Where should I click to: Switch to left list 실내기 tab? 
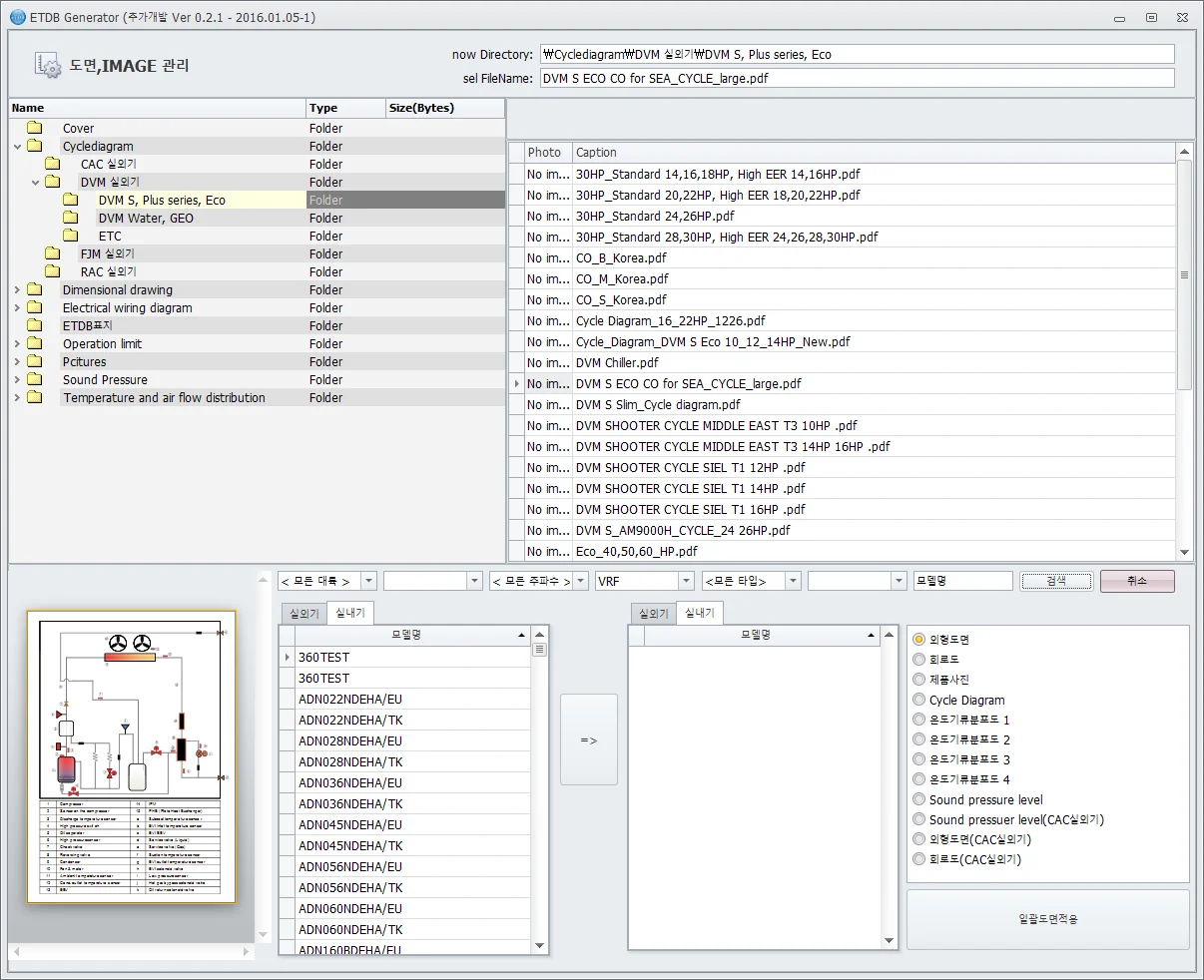click(350, 613)
